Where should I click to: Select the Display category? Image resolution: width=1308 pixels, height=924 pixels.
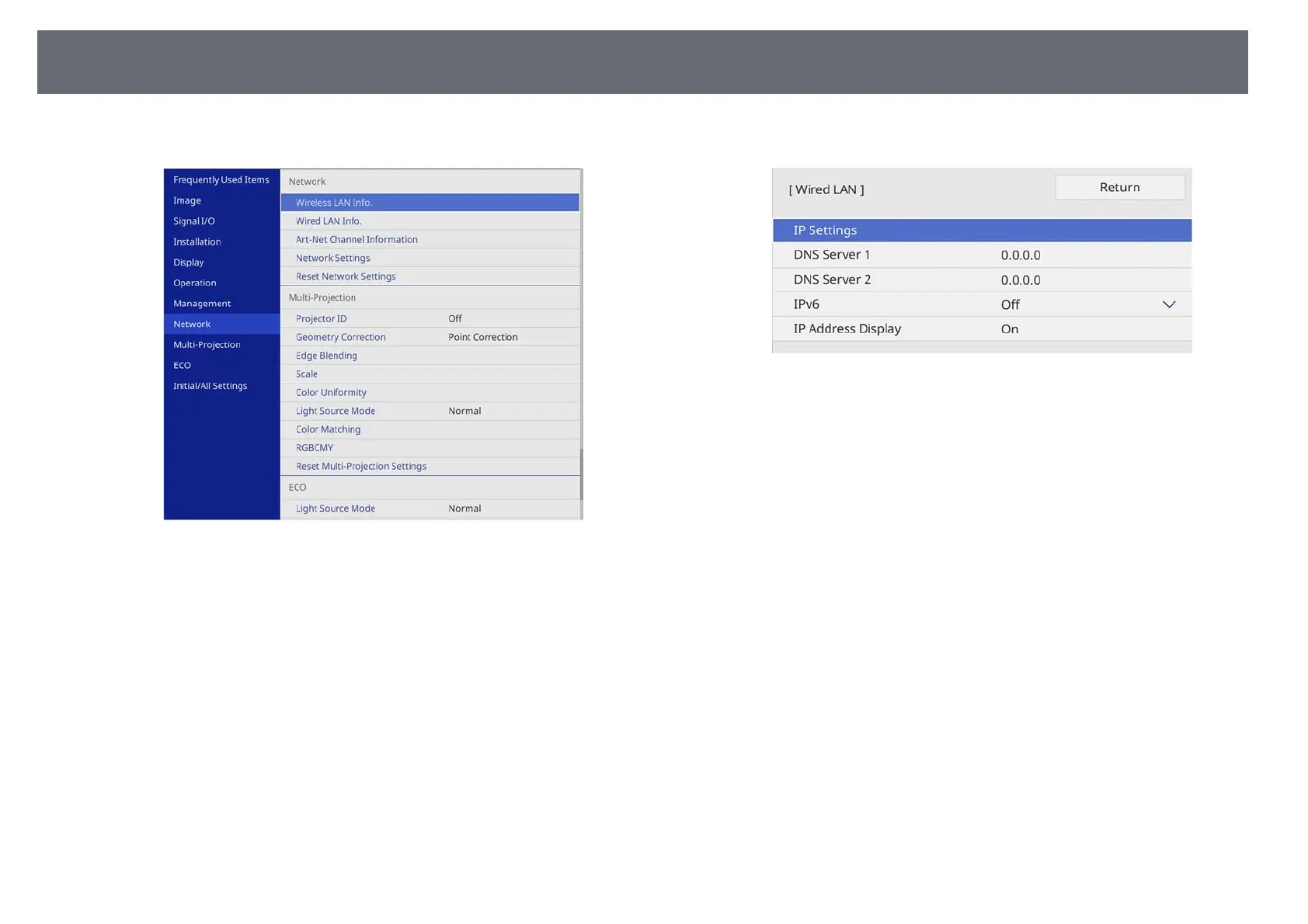tap(221, 262)
